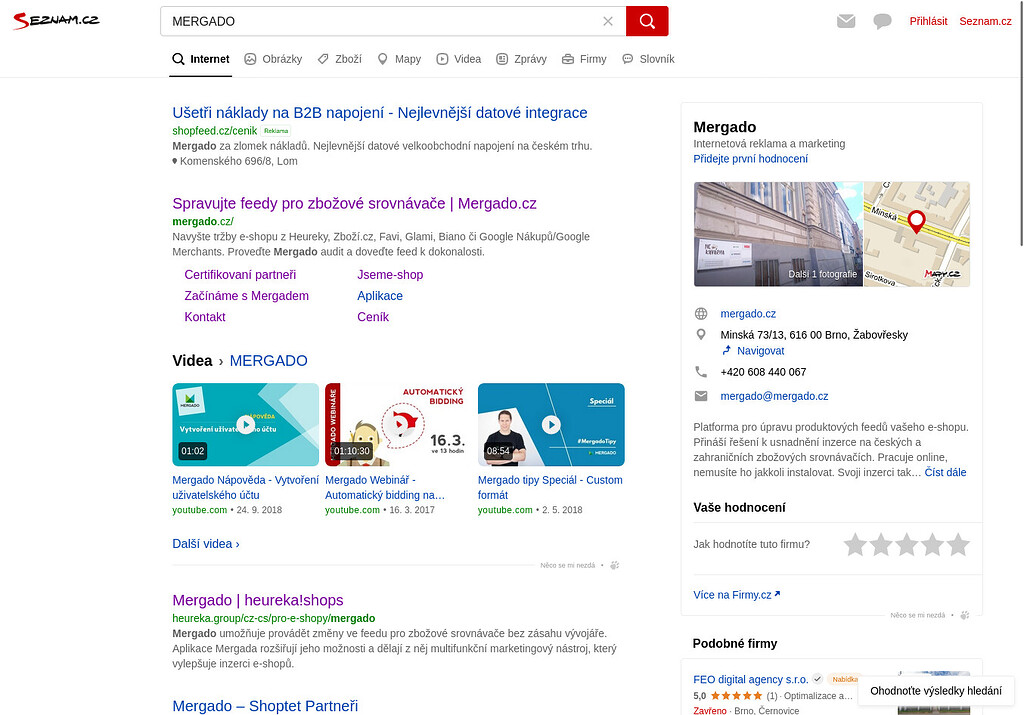The width and height of the screenshot is (1024, 715).
Task: Rate the company one star
Action: (855, 545)
